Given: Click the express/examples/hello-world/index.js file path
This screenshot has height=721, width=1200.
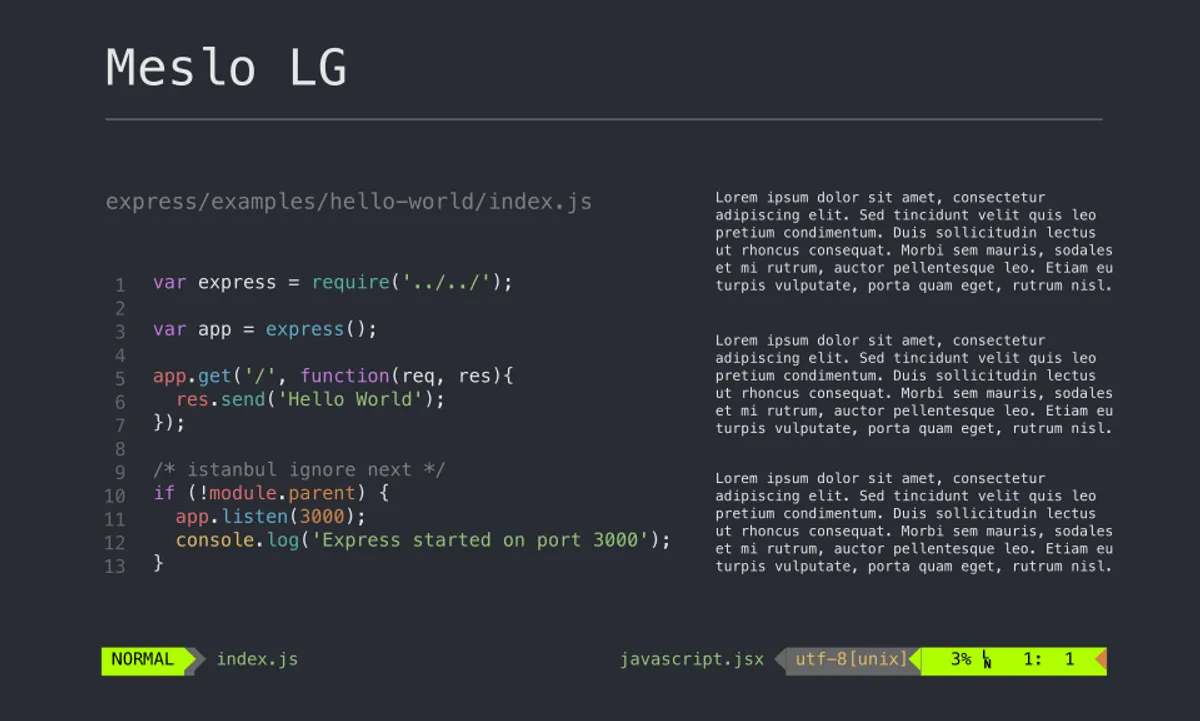Looking at the screenshot, I should (x=349, y=203).
